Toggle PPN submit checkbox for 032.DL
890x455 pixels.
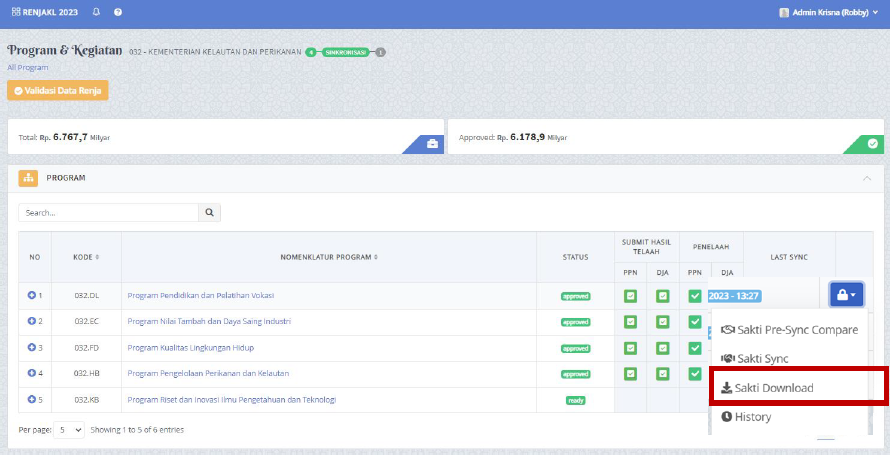[631, 296]
